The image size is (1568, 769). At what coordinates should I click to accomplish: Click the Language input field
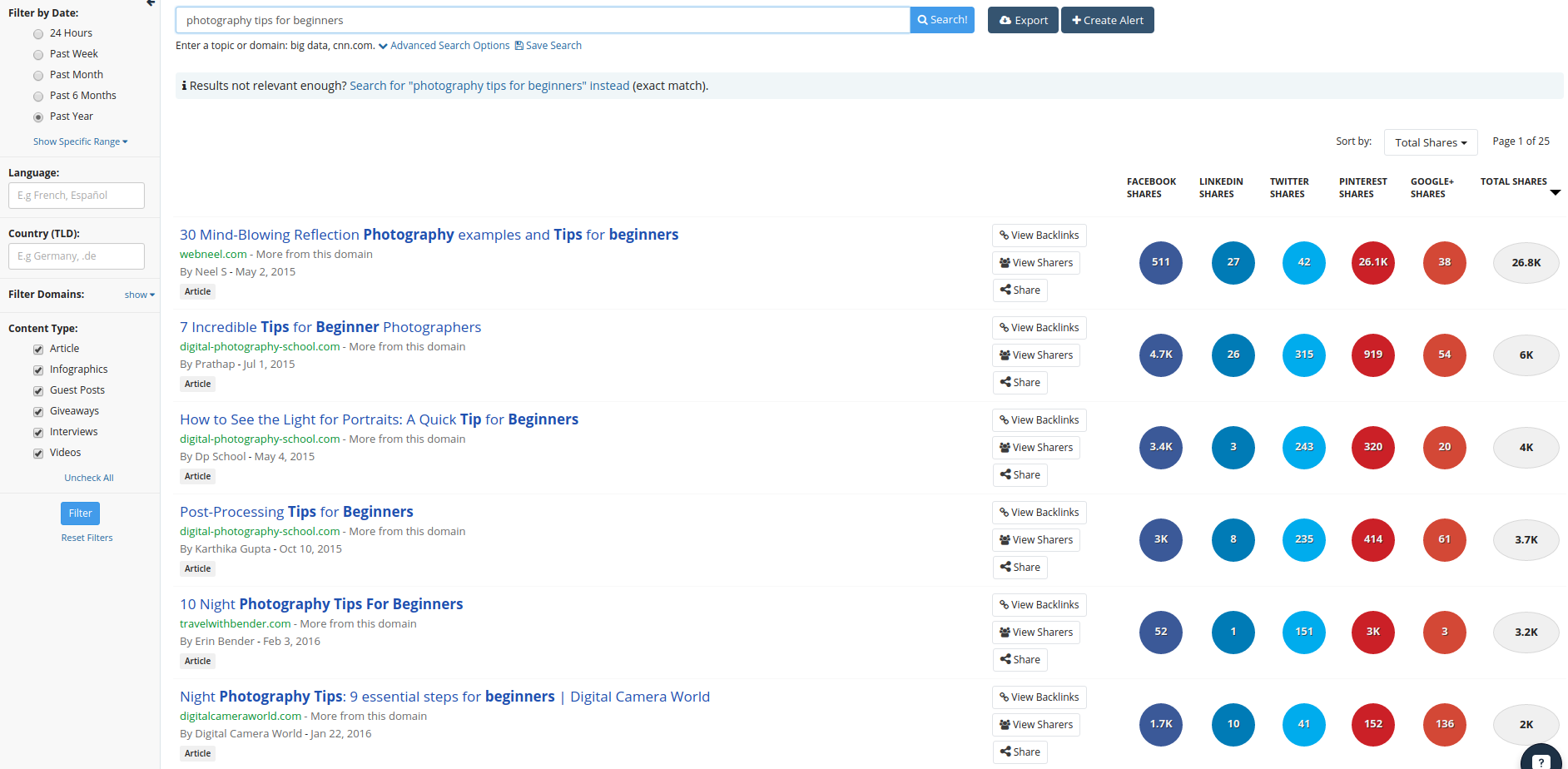pos(77,196)
